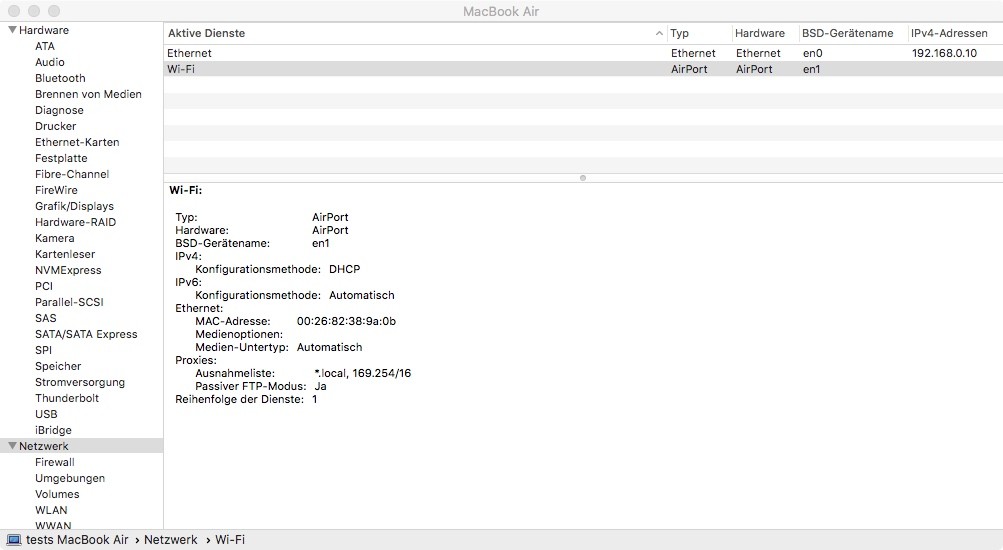Select SAS in the sidebar
The image size is (1003, 550).
pyautogui.click(x=46, y=318)
